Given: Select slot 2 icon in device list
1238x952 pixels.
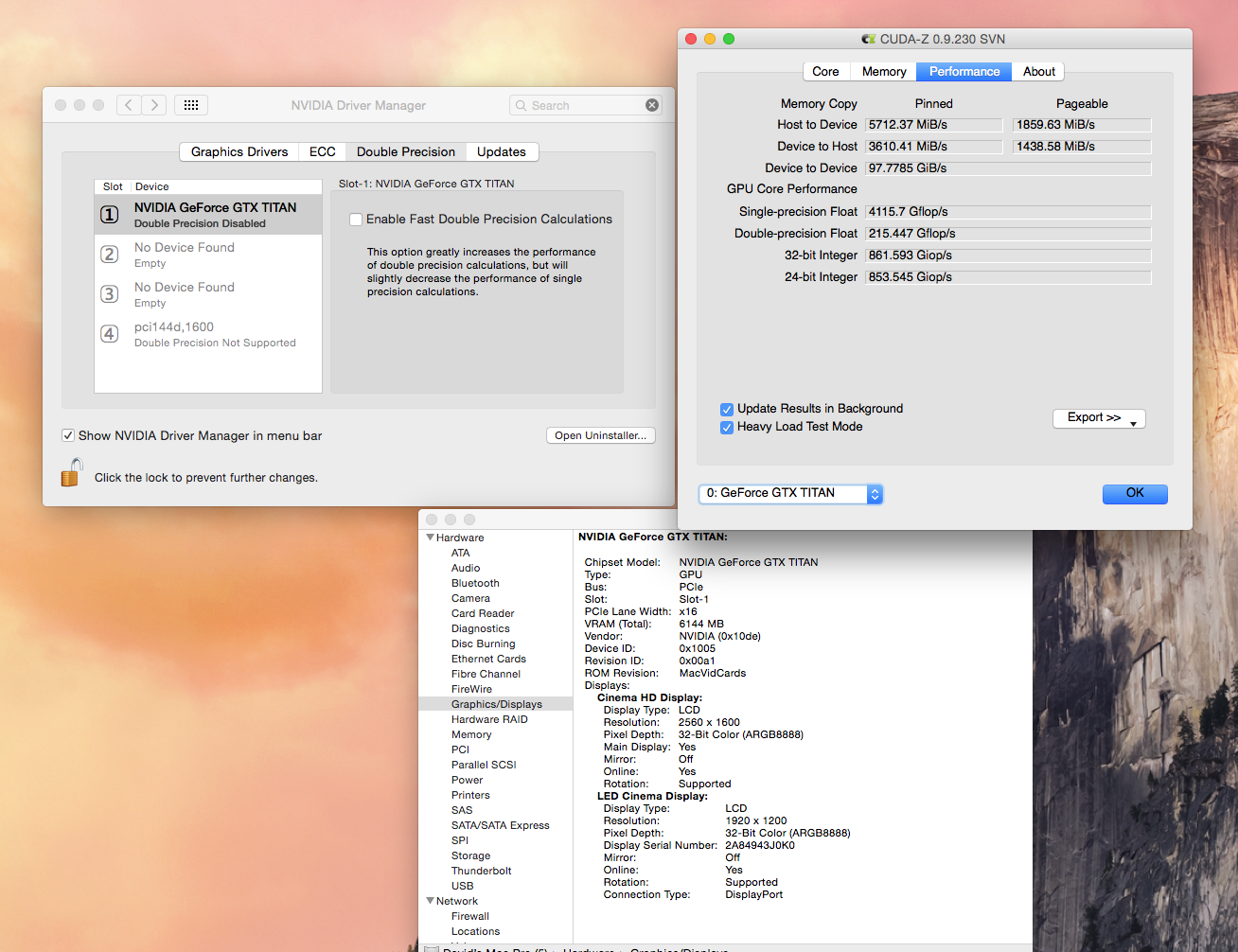Looking at the screenshot, I should [110, 255].
